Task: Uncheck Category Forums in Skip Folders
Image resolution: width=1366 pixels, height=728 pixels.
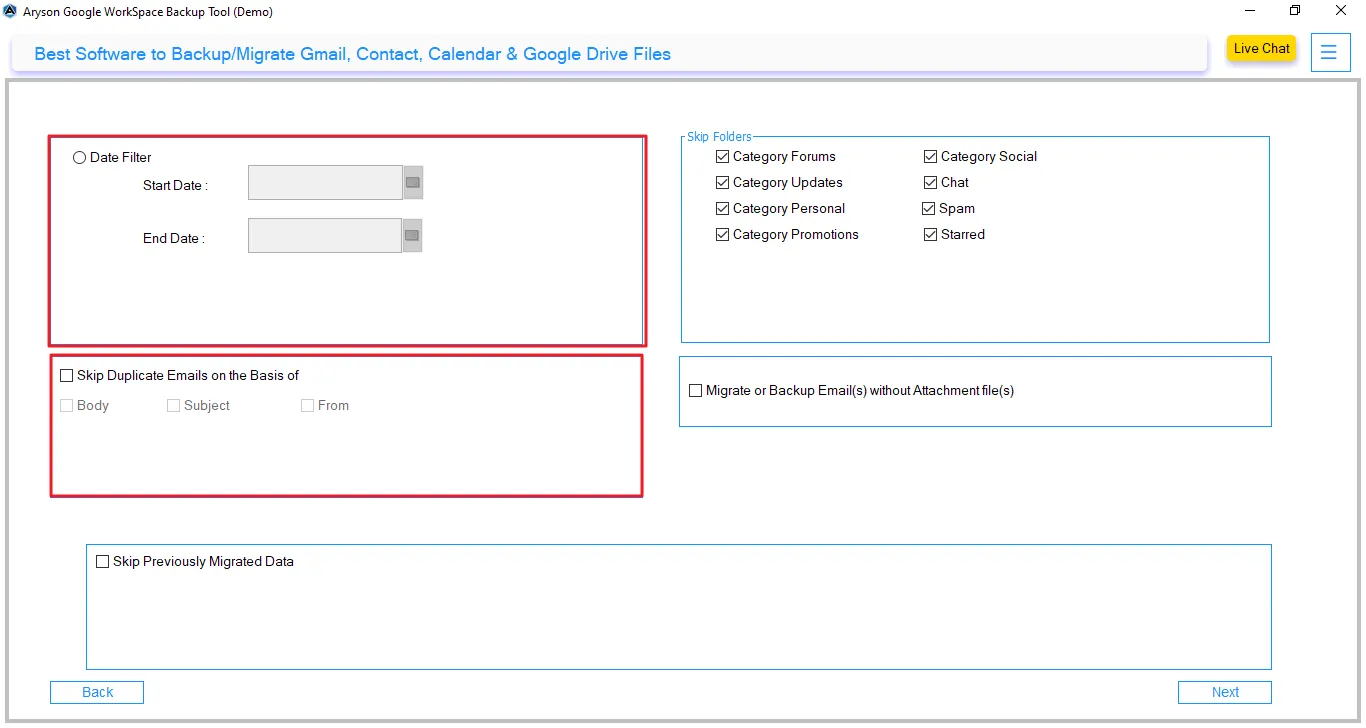Action: (722, 156)
